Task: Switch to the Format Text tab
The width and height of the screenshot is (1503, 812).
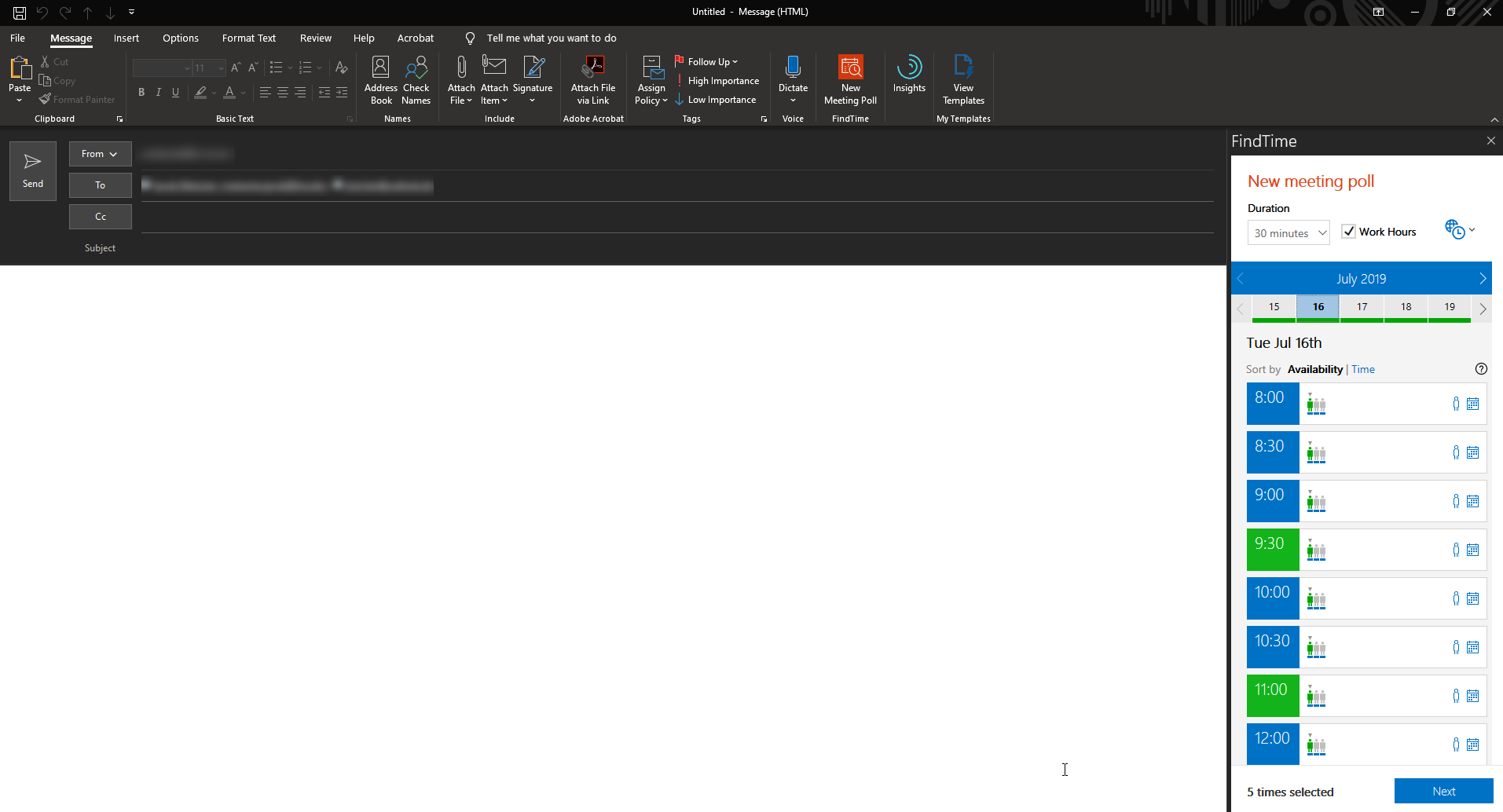Action: (249, 38)
